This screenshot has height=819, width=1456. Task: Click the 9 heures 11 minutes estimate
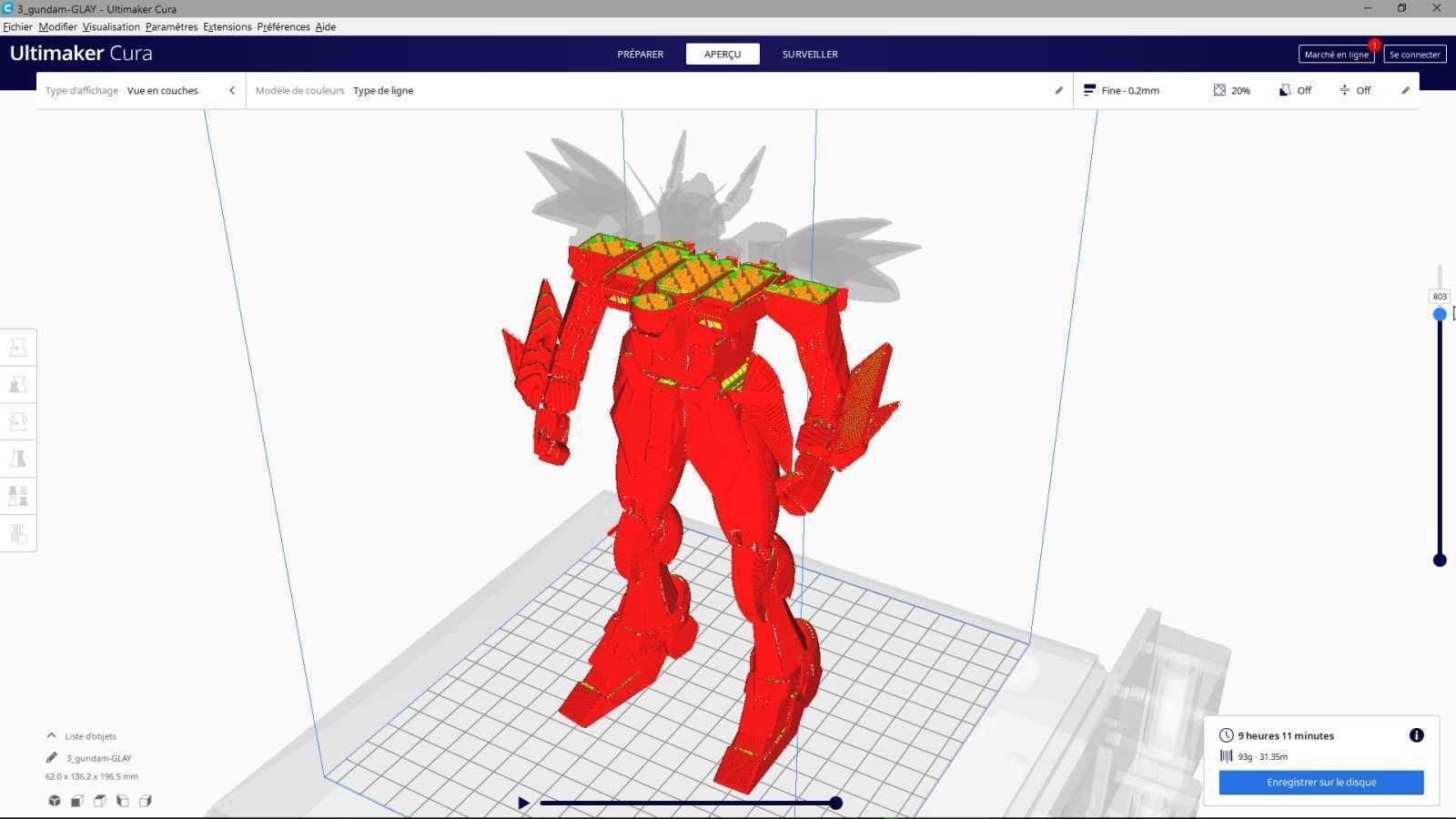[x=1286, y=735]
